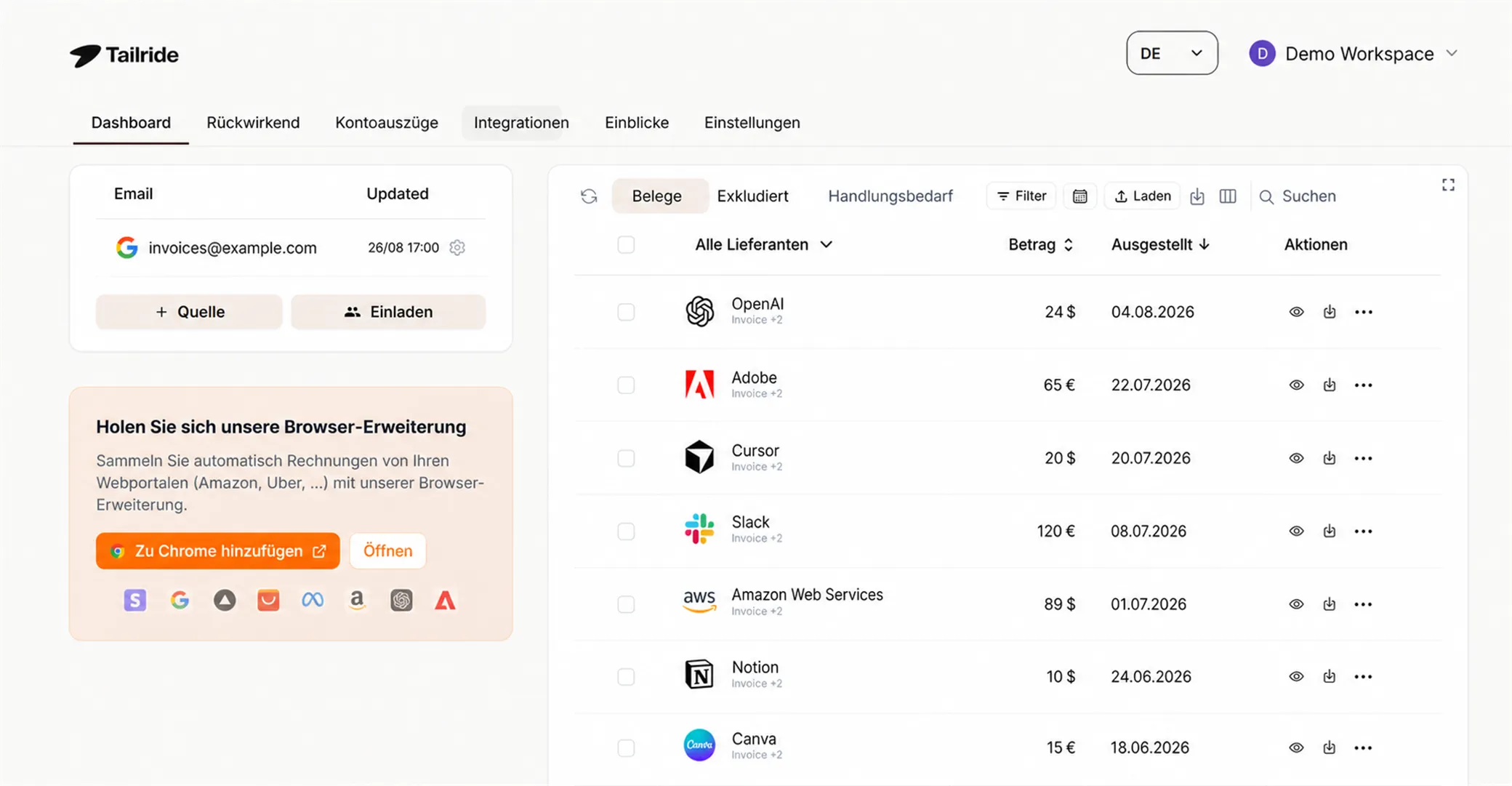This screenshot has height=786, width=1512.
Task: Open the Einblicke tab
Action: (637, 123)
